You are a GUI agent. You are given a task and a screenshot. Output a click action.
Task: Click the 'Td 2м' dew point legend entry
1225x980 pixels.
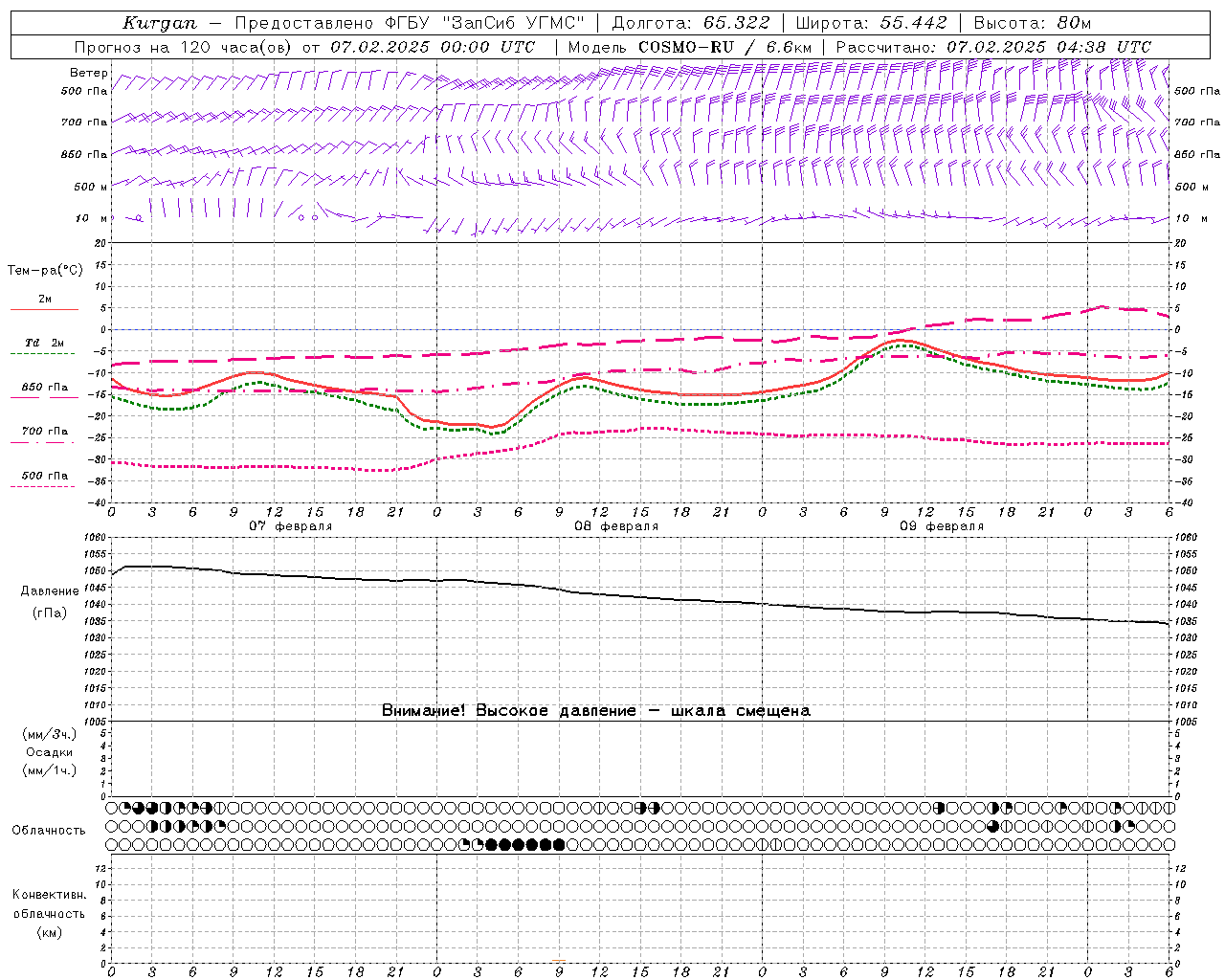tap(45, 343)
